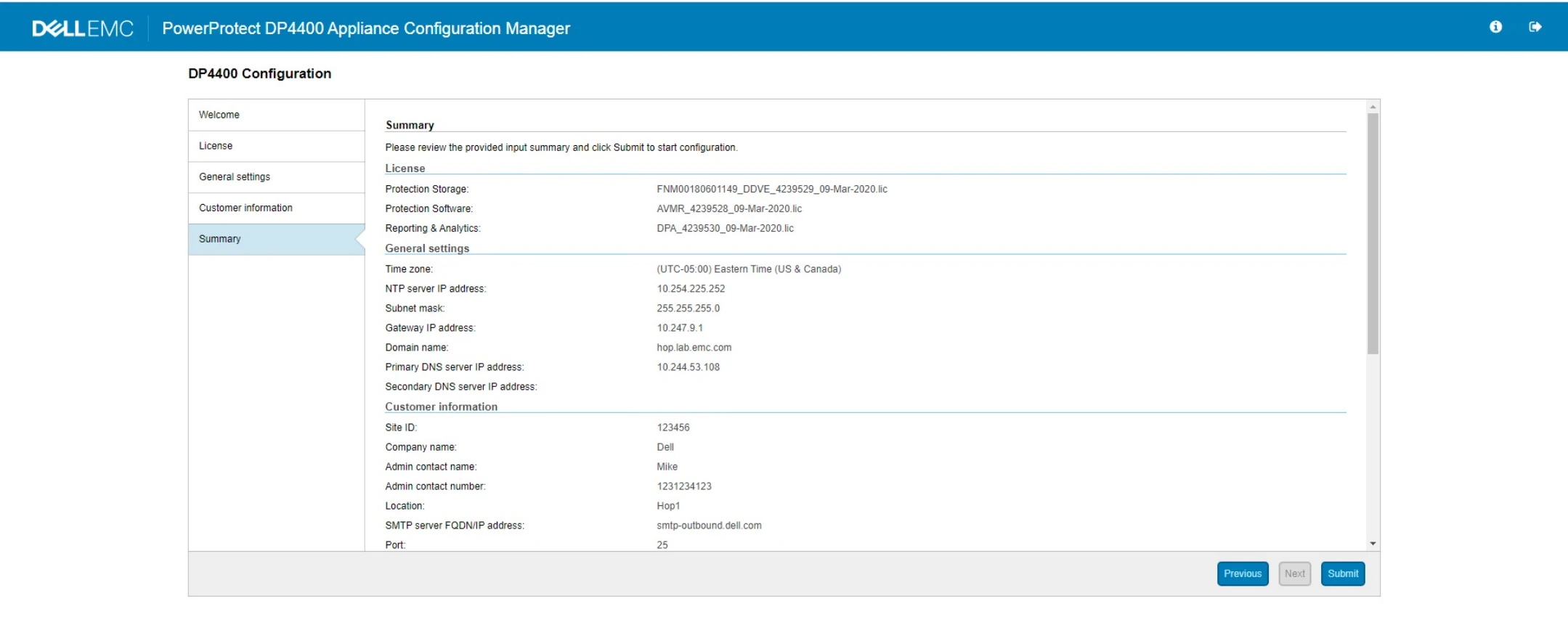
Task: Click the Protection Storage license filename
Action: pyautogui.click(x=771, y=189)
